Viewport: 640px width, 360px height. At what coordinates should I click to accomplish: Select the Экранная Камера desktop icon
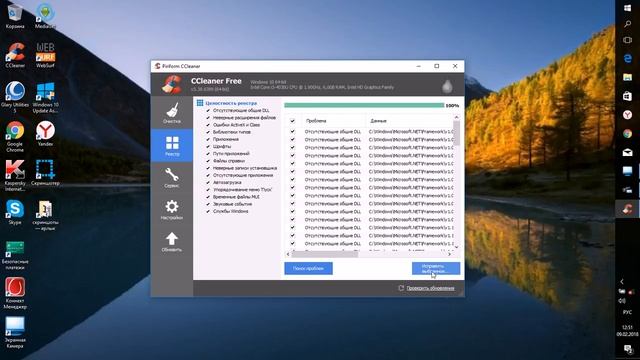pyautogui.click(x=15, y=333)
